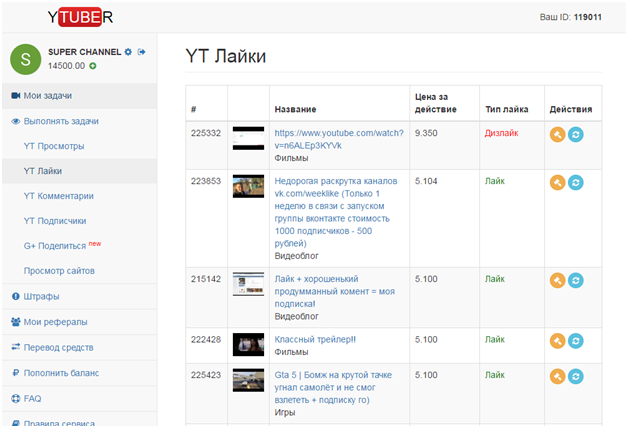Open Штрафы page
Viewport: 628px width, 428px height.
click(x=79, y=296)
